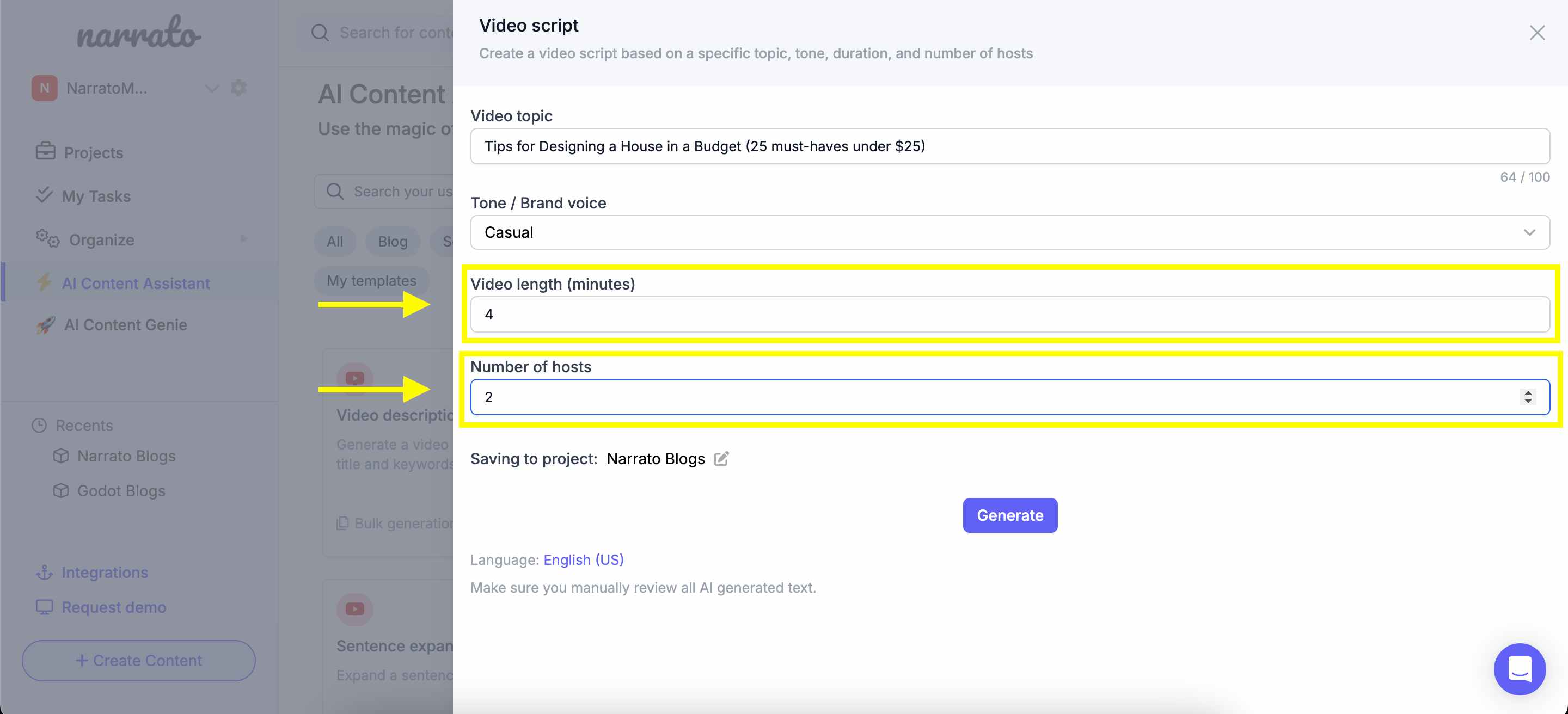The width and height of the screenshot is (1568, 714).
Task: Click the Video topic input field
Action: (1010, 146)
